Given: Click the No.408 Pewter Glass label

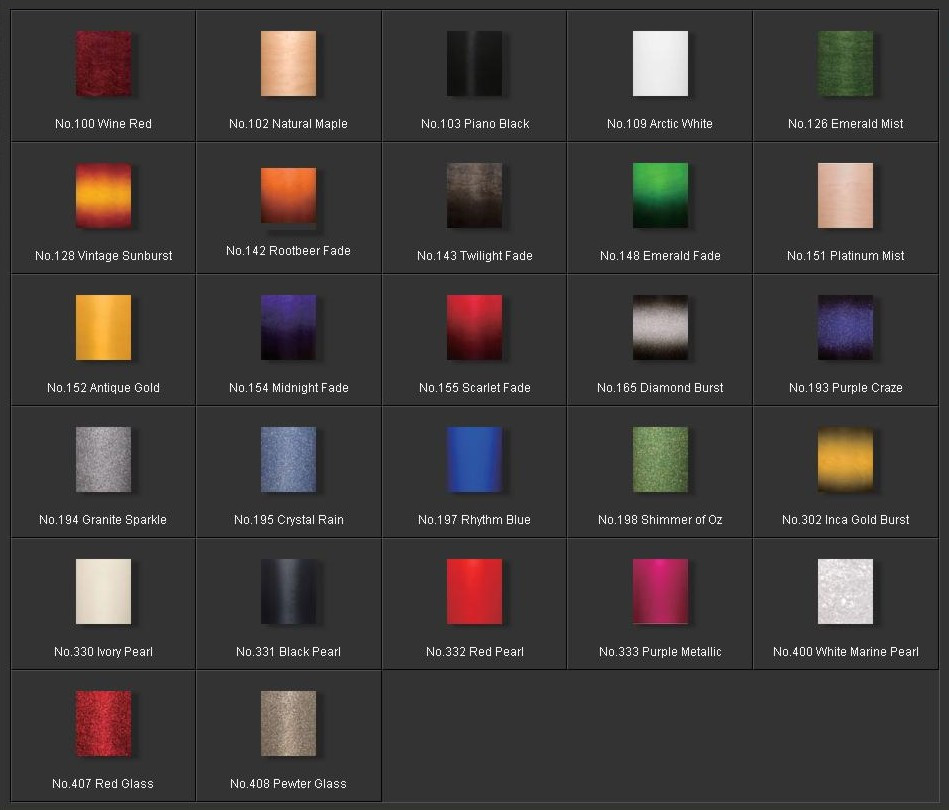Looking at the screenshot, I should (288, 784).
